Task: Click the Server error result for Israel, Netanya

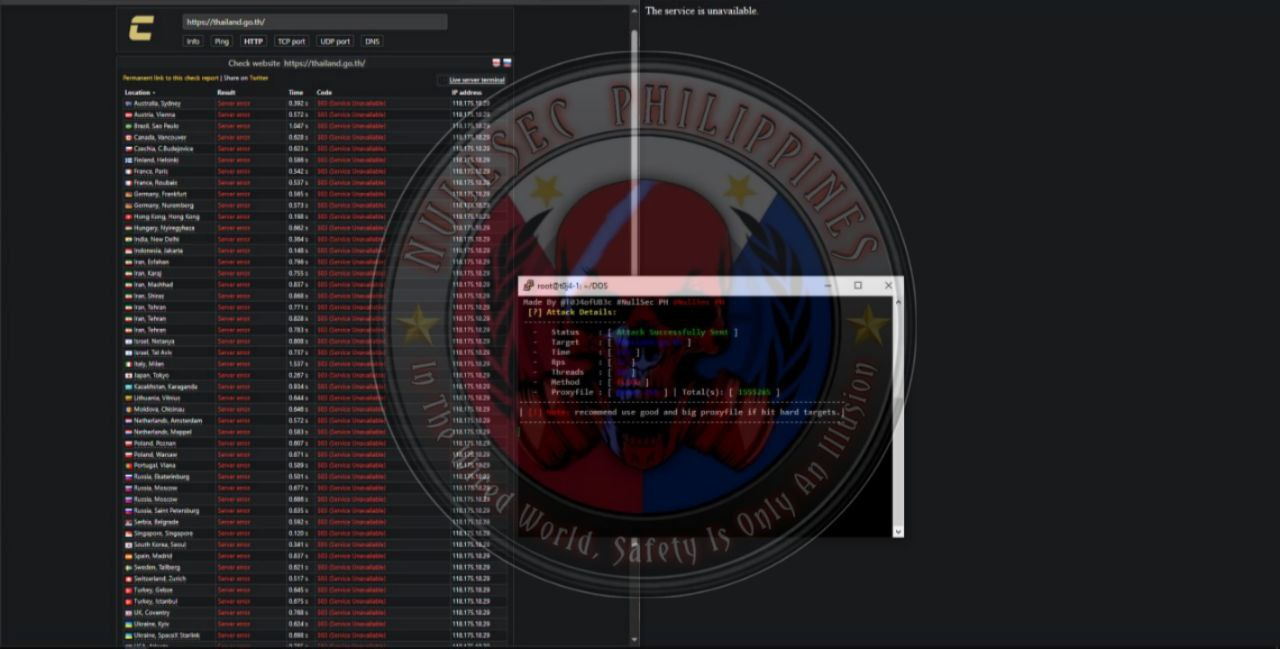Action: click(233, 341)
